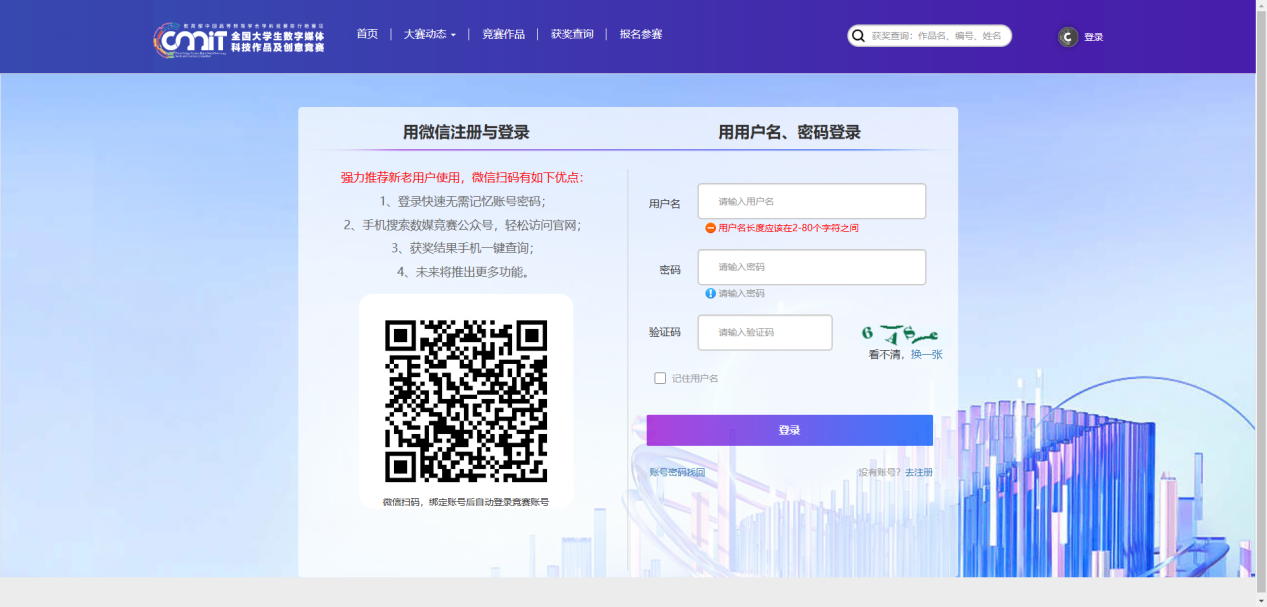1267x607 pixels.
Task: Focus the 请输入用户名 input field
Action: pyautogui.click(x=812, y=201)
